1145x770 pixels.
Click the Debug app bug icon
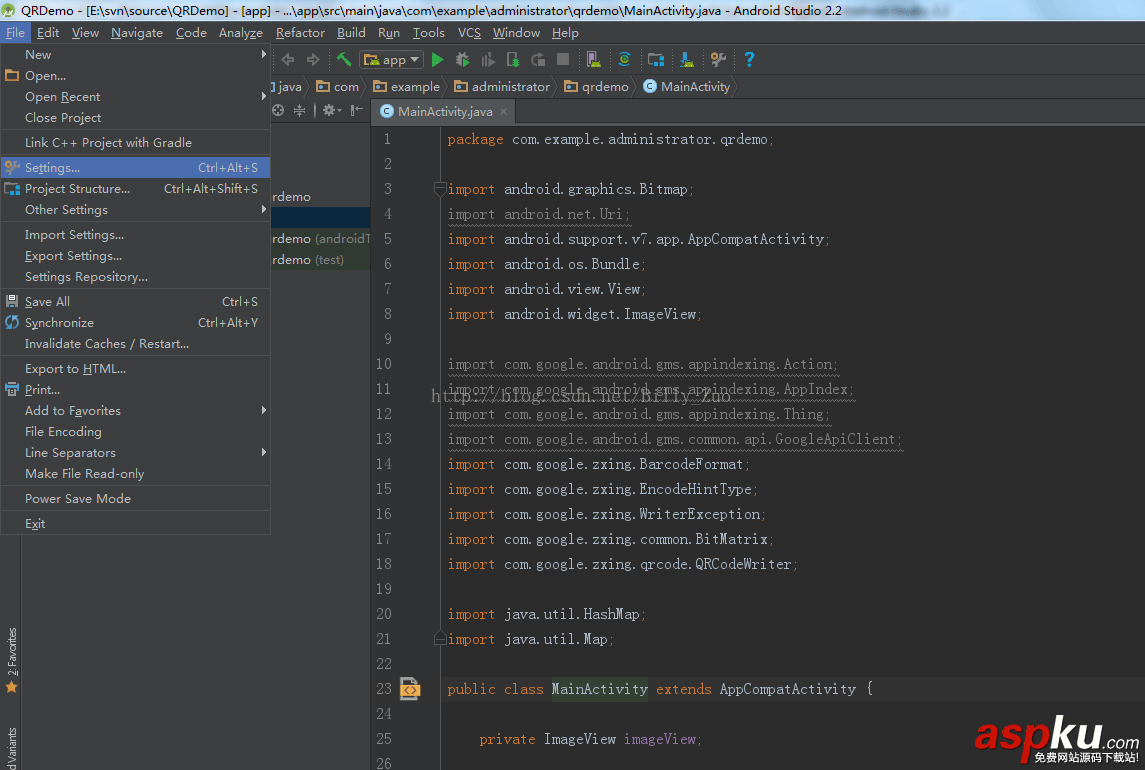[463, 60]
